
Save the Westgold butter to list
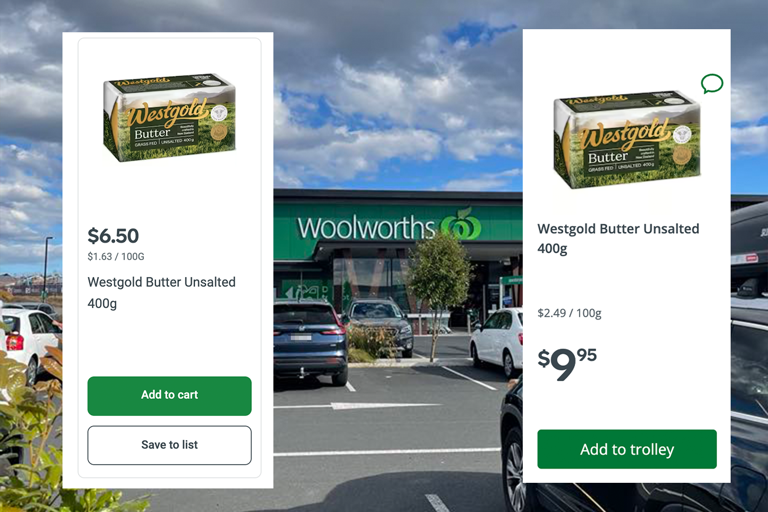(x=169, y=445)
